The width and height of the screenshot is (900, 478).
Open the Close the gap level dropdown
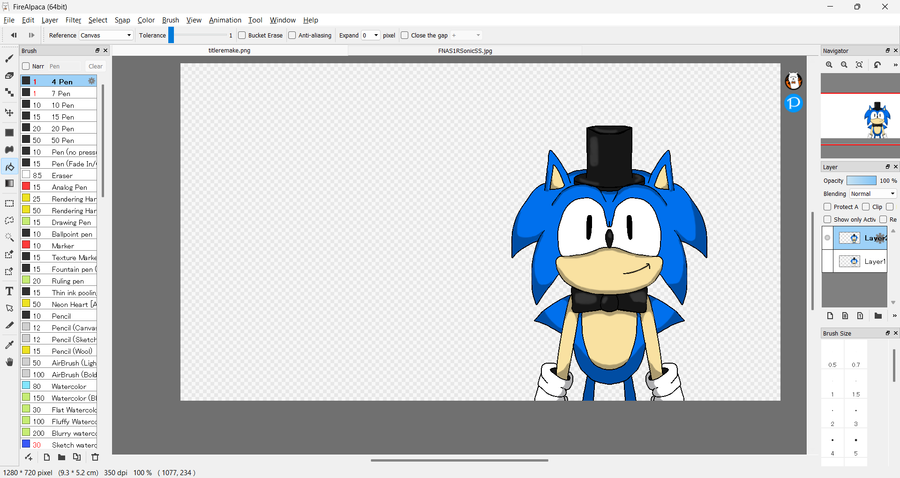click(x=466, y=35)
